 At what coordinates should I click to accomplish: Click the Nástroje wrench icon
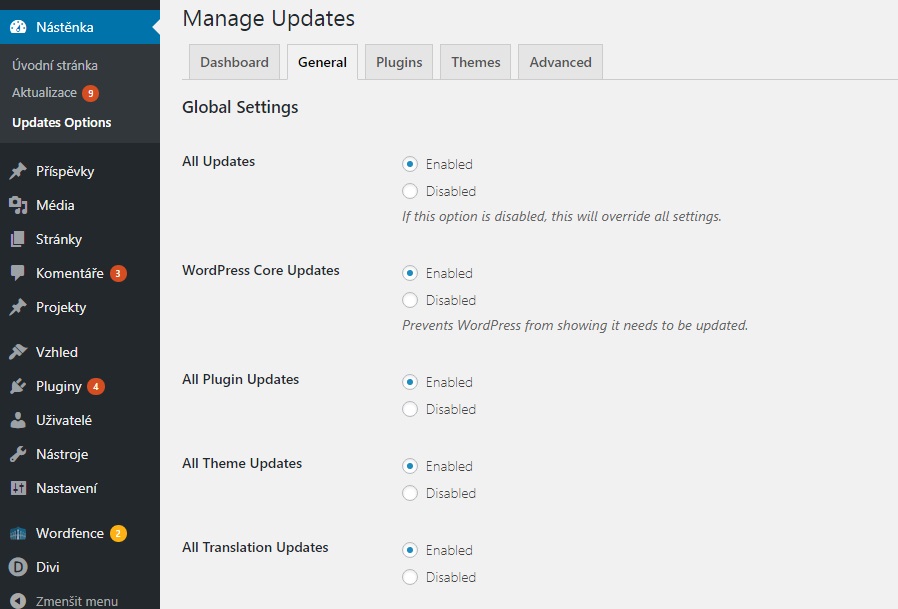pyautogui.click(x=18, y=454)
